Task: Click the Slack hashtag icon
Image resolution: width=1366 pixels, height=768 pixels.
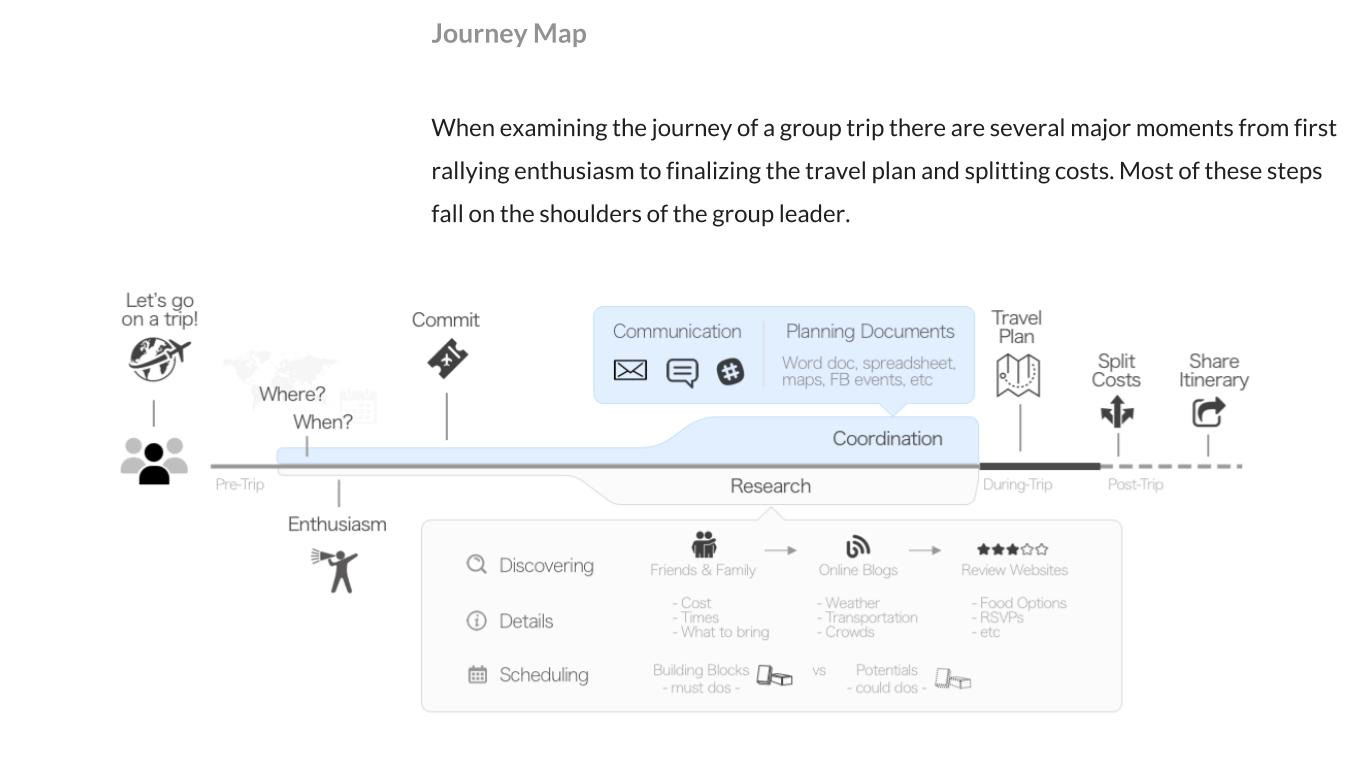Action: pyautogui.click(x=731, y=372)
